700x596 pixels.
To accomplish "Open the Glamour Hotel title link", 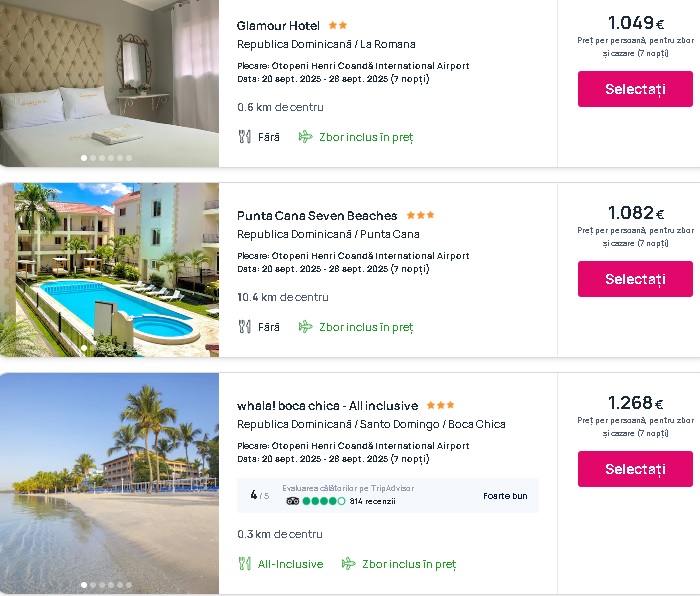I will click(x=278, y=26).
